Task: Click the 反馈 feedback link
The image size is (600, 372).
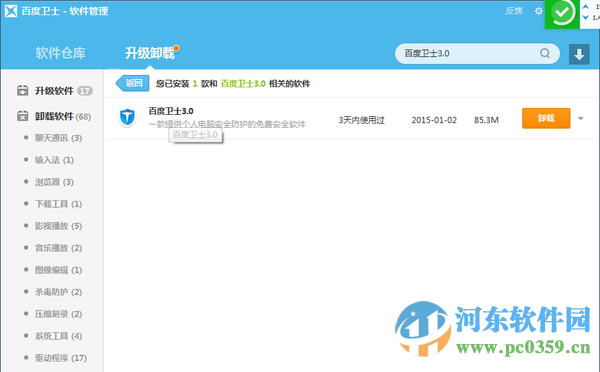Action: pos(514,11)
